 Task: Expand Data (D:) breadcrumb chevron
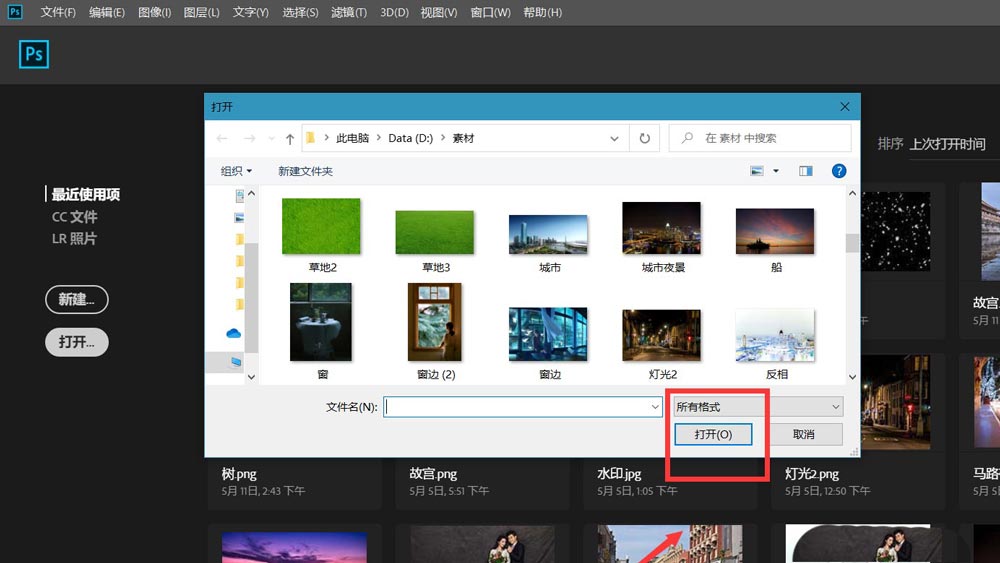[x=443, y=138]
